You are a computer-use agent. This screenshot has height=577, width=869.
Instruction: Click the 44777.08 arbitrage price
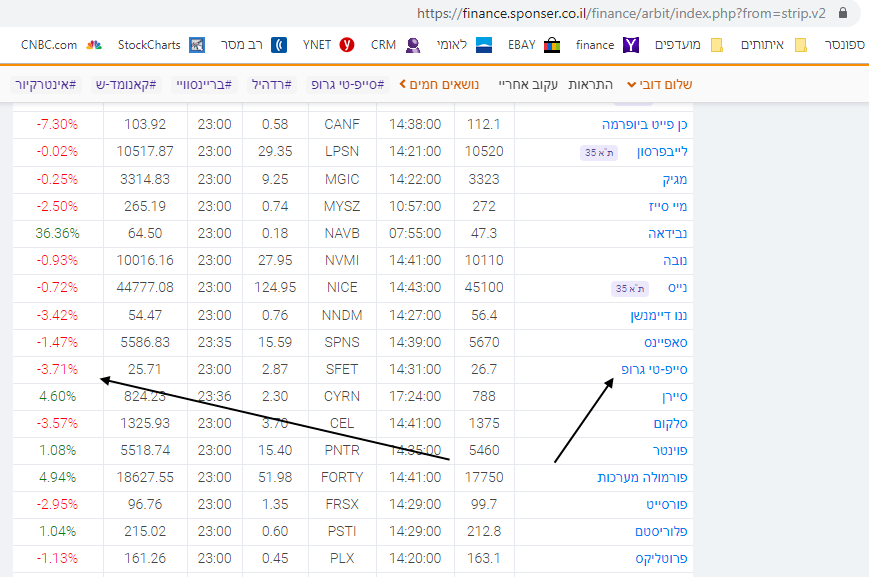point(145,287)
